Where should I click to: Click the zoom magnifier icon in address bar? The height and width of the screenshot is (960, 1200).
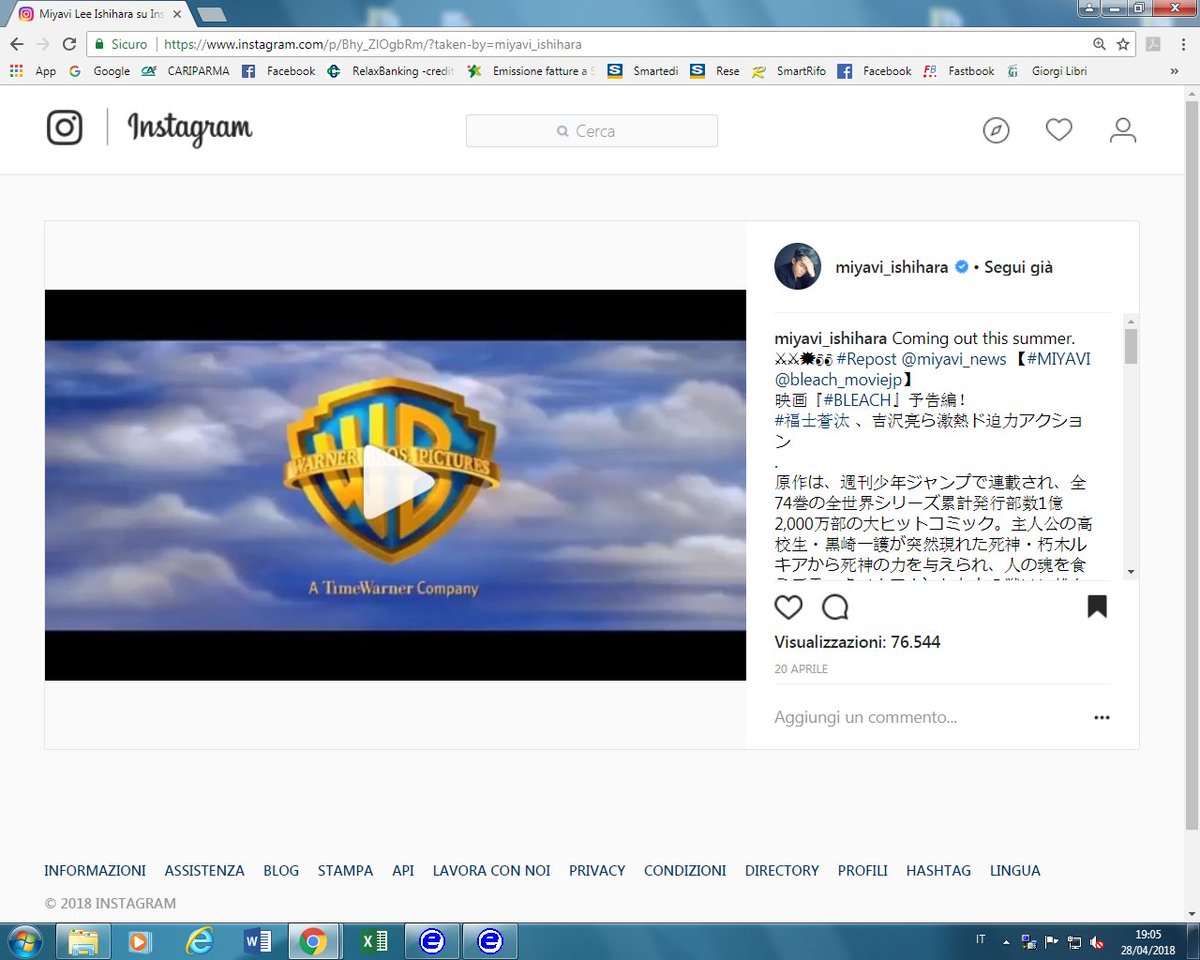pos(1099,44)
